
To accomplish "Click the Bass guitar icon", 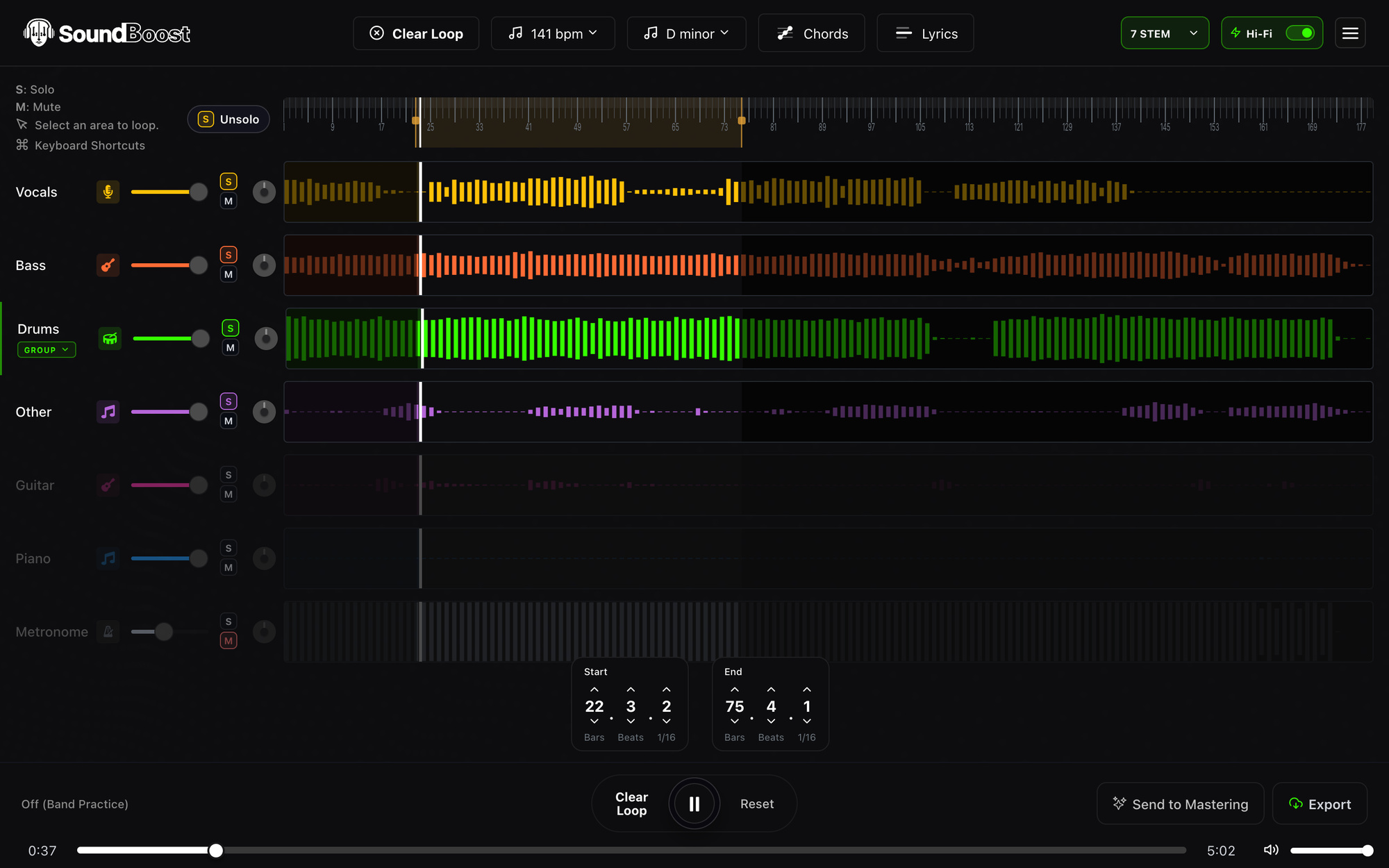I will [108, 265].
